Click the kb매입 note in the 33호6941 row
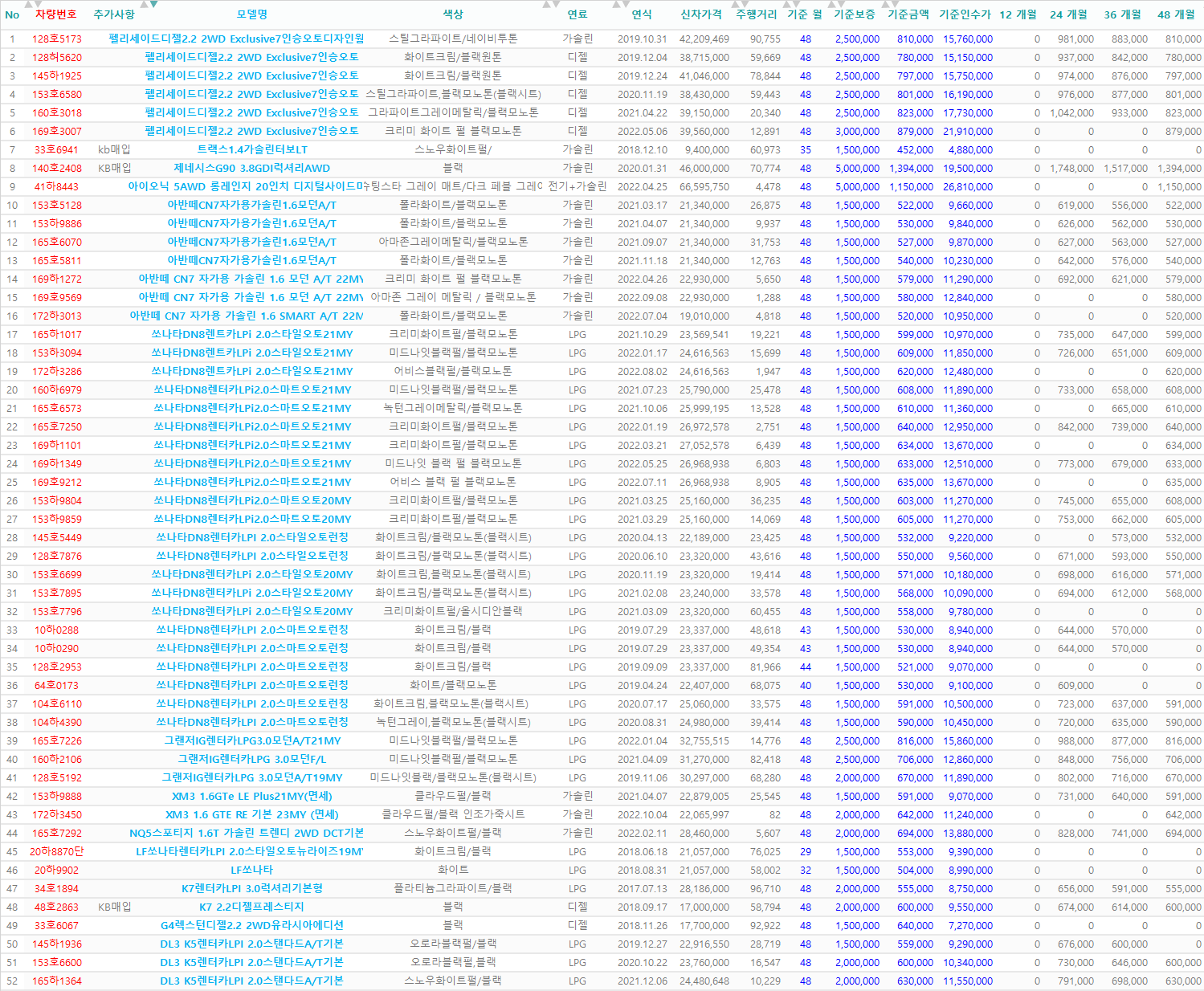This screenshot has width=1204, height=991. pyautogui.click(x=114, y=149)
